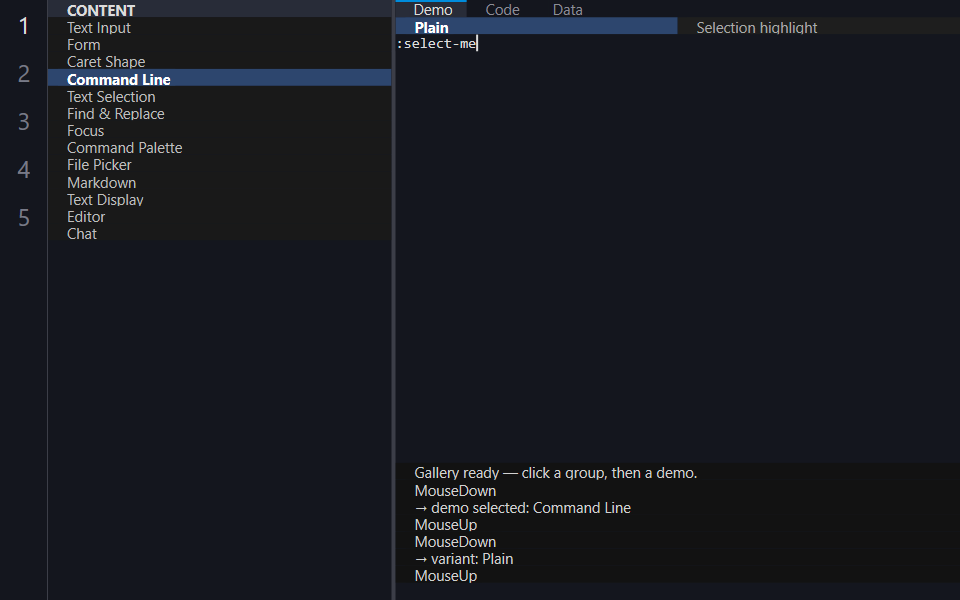Open the Text Input demo

coord(219,28)
